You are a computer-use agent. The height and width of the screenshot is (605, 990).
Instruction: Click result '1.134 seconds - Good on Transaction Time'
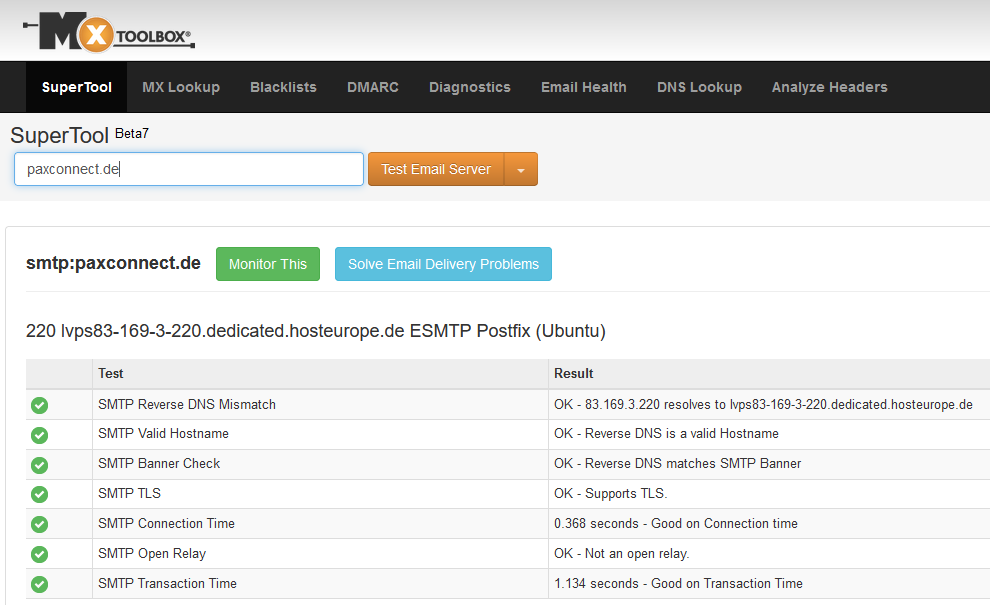coord(678,584)
